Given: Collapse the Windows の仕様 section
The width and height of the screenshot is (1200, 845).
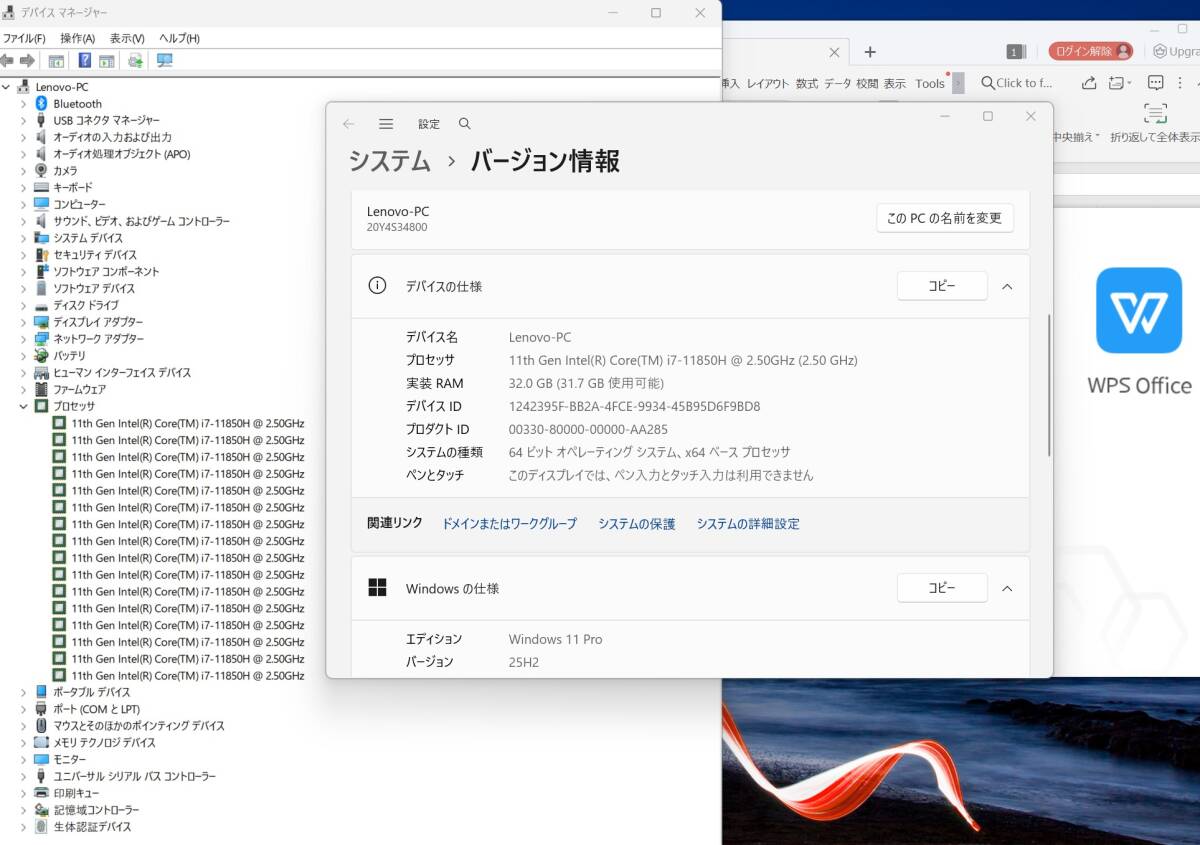Looking at the screenshot, I should point(1007,588).
